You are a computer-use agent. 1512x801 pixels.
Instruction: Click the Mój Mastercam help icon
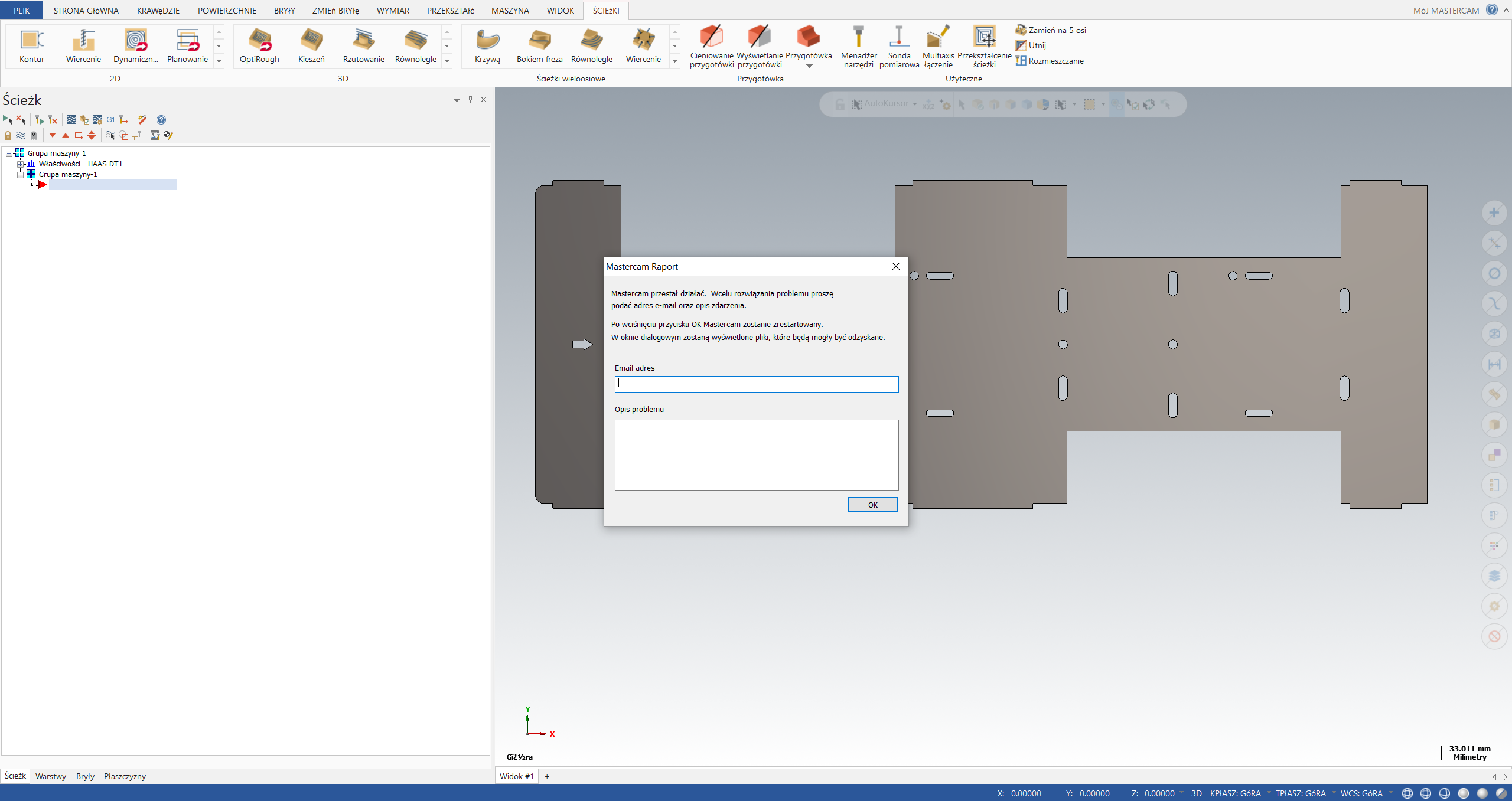point(1492,10)
